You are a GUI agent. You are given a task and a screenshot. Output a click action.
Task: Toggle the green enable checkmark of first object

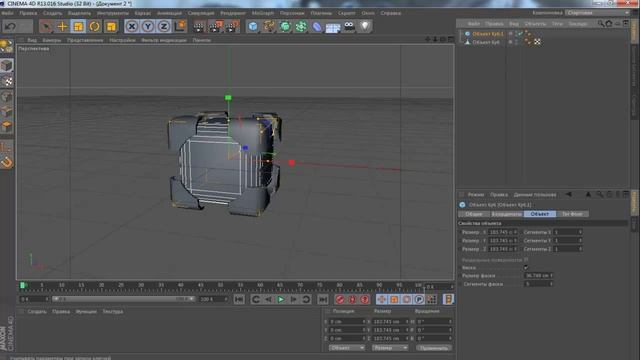[520, 33]
